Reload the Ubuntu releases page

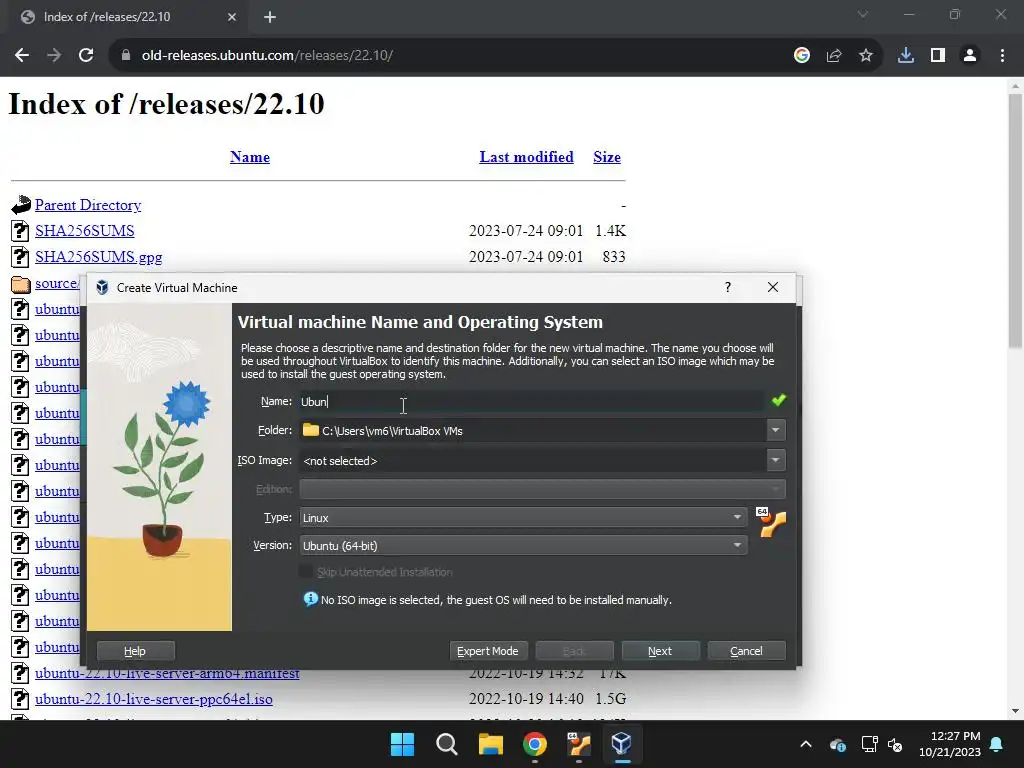click(x=86, y=56)
